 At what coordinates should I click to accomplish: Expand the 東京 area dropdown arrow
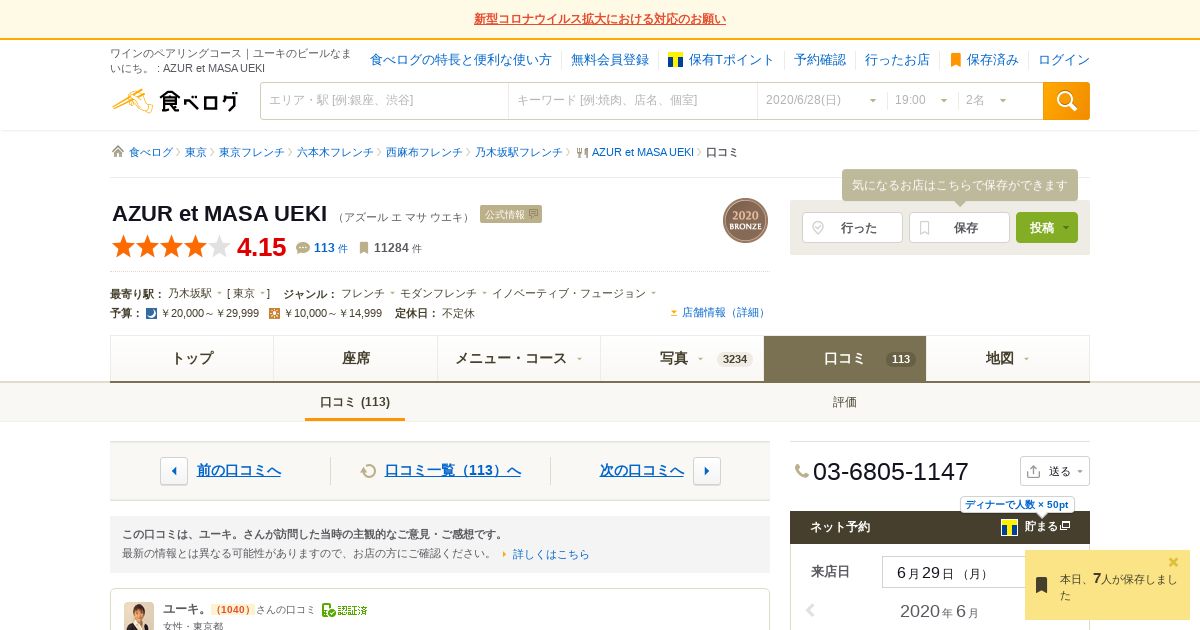click(x=263, y=293)
